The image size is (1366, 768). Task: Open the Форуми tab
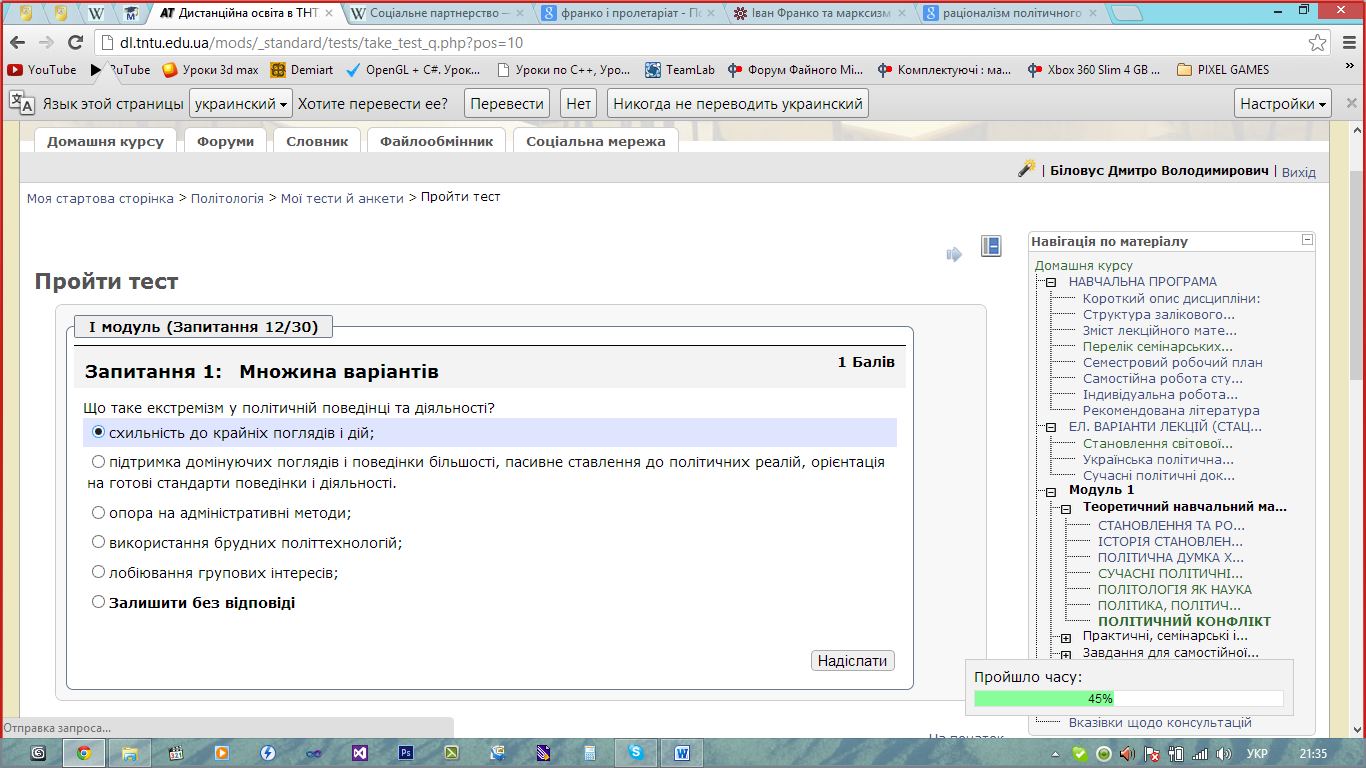pyautogui.click(x=225, y=141)
